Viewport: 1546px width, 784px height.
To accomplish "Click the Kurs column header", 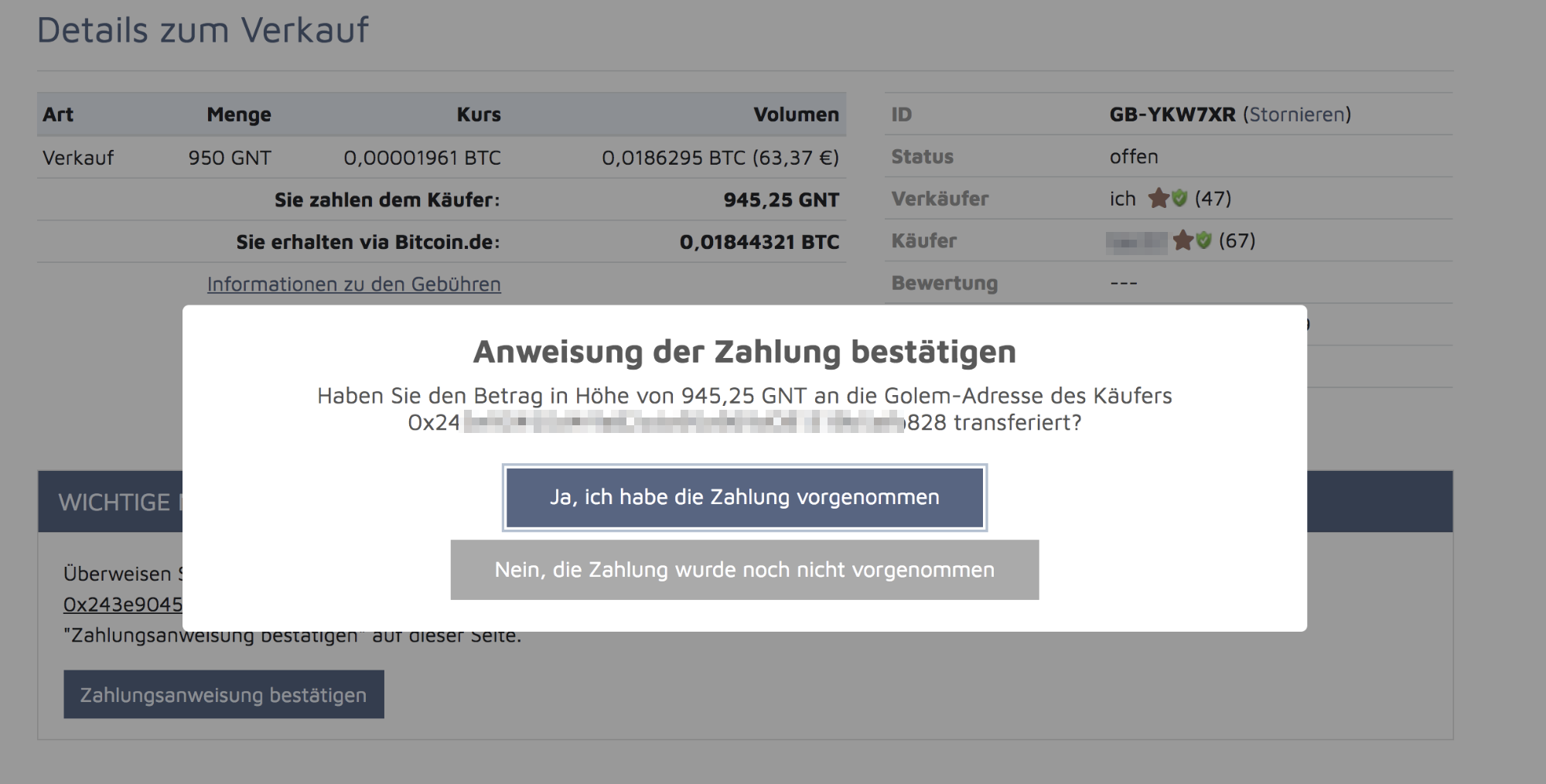I will [478, 114].
